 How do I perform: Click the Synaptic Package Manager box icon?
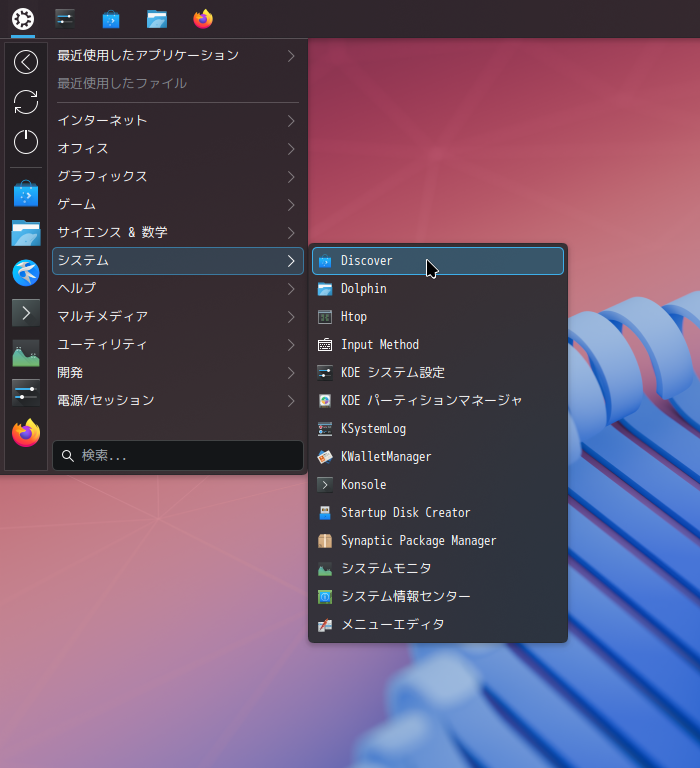coord(325,541)
